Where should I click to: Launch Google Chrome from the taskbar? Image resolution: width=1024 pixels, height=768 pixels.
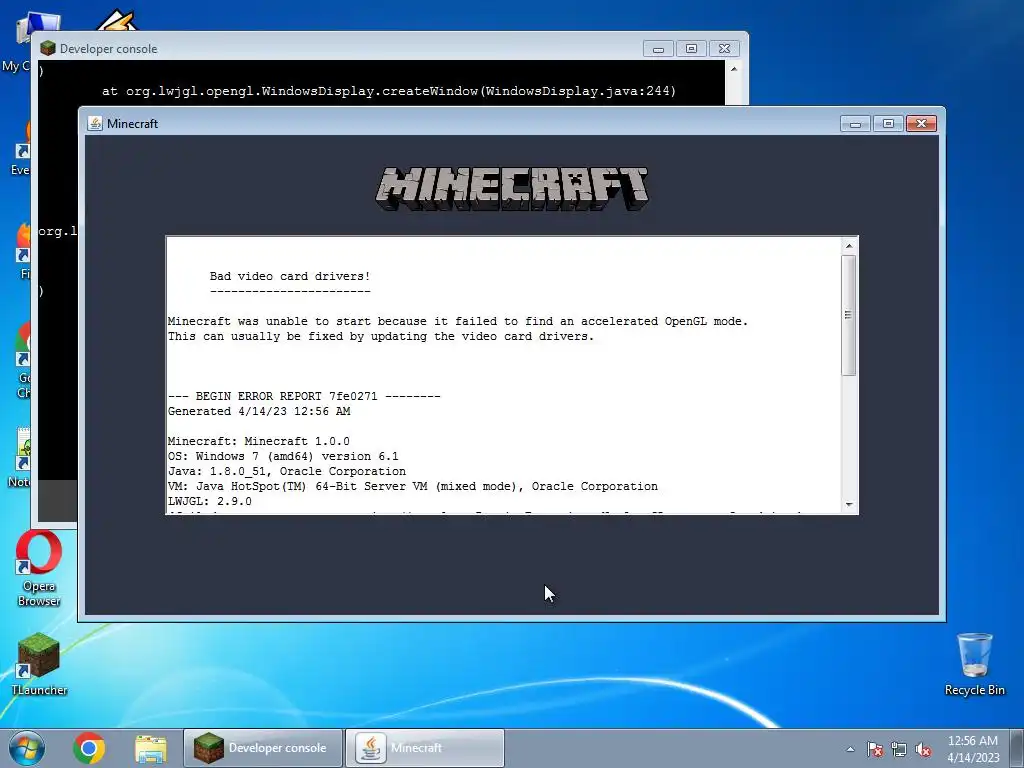click(89, 748)
